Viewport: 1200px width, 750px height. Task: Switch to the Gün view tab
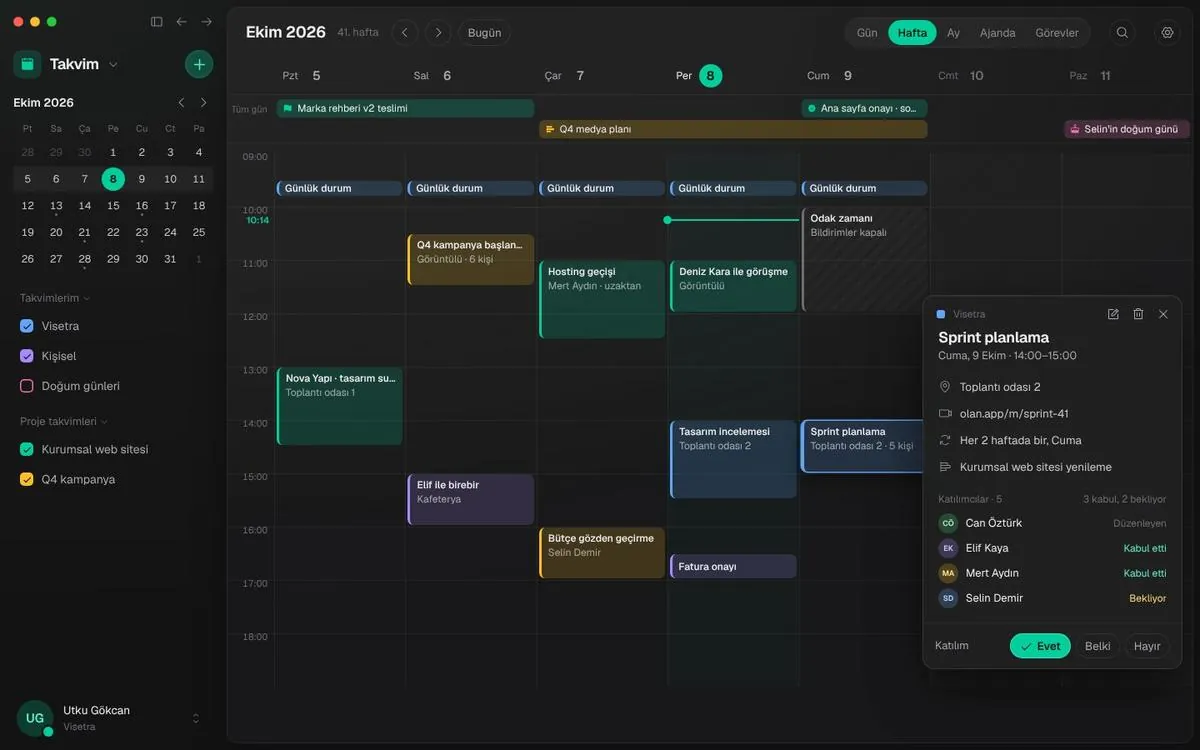(x=867, y=33)
